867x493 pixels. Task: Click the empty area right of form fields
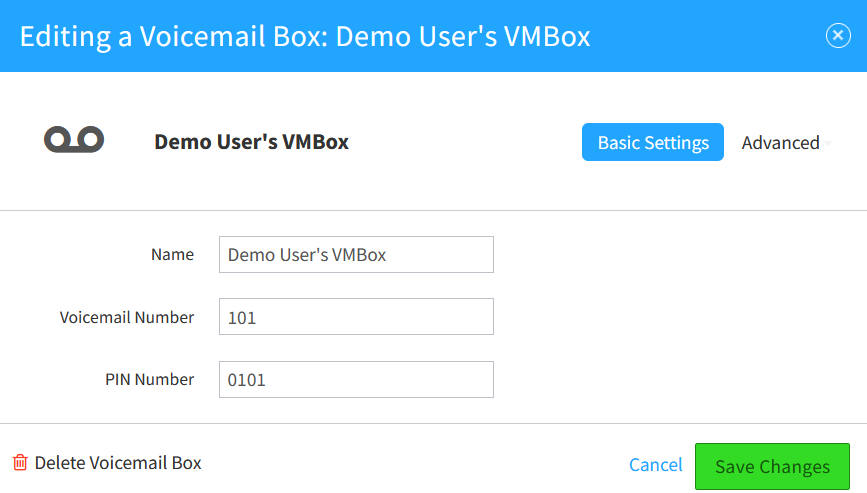(680, 317)
